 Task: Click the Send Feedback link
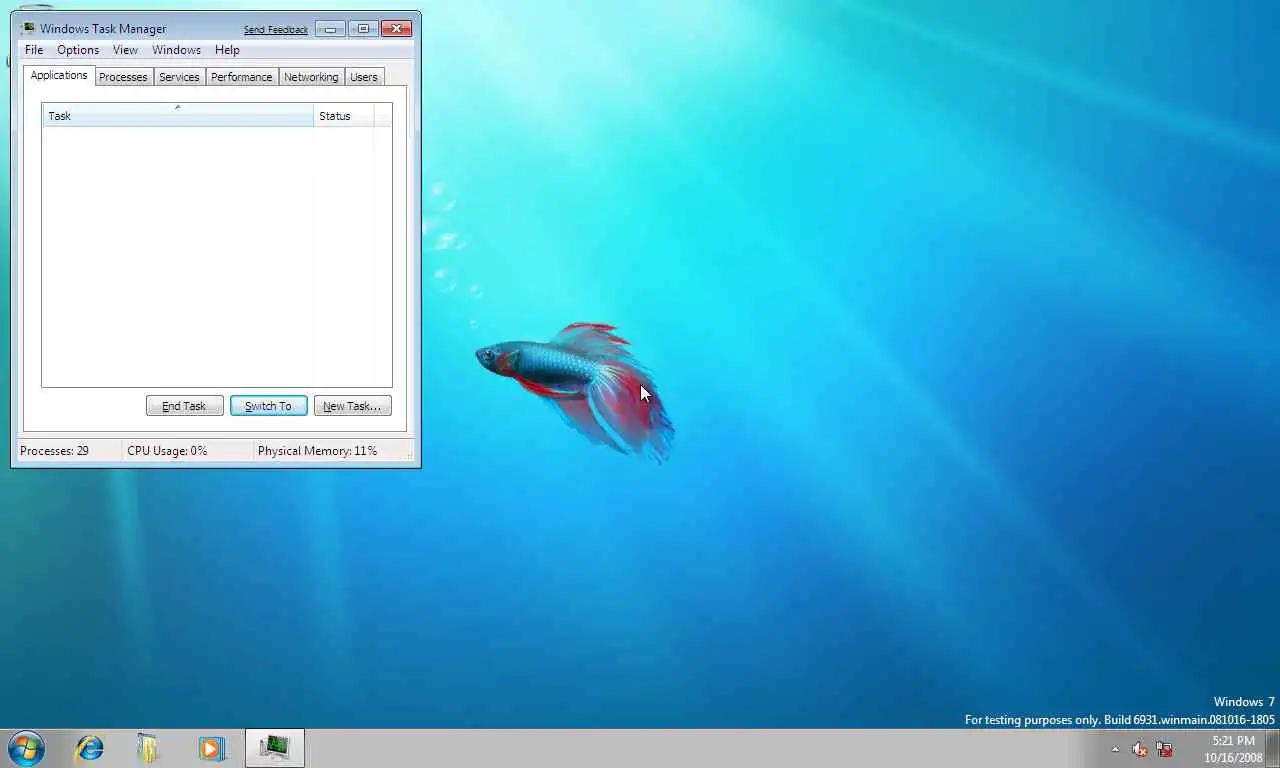tap(276, 30)
